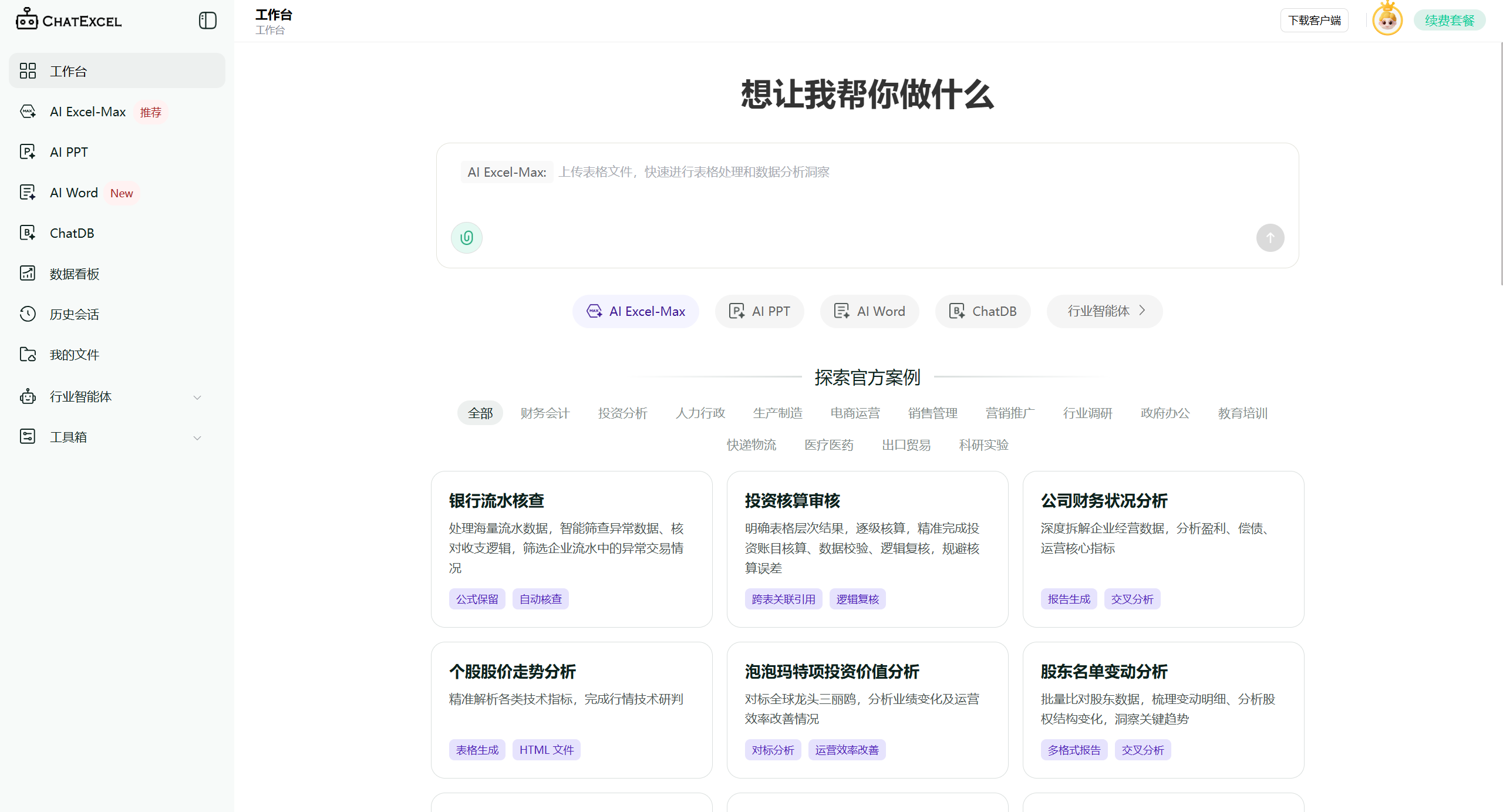Open the 泡泡玛特项投资价值分析 case card
This screenshot has width=1503, height=812.
click(868, 710)
